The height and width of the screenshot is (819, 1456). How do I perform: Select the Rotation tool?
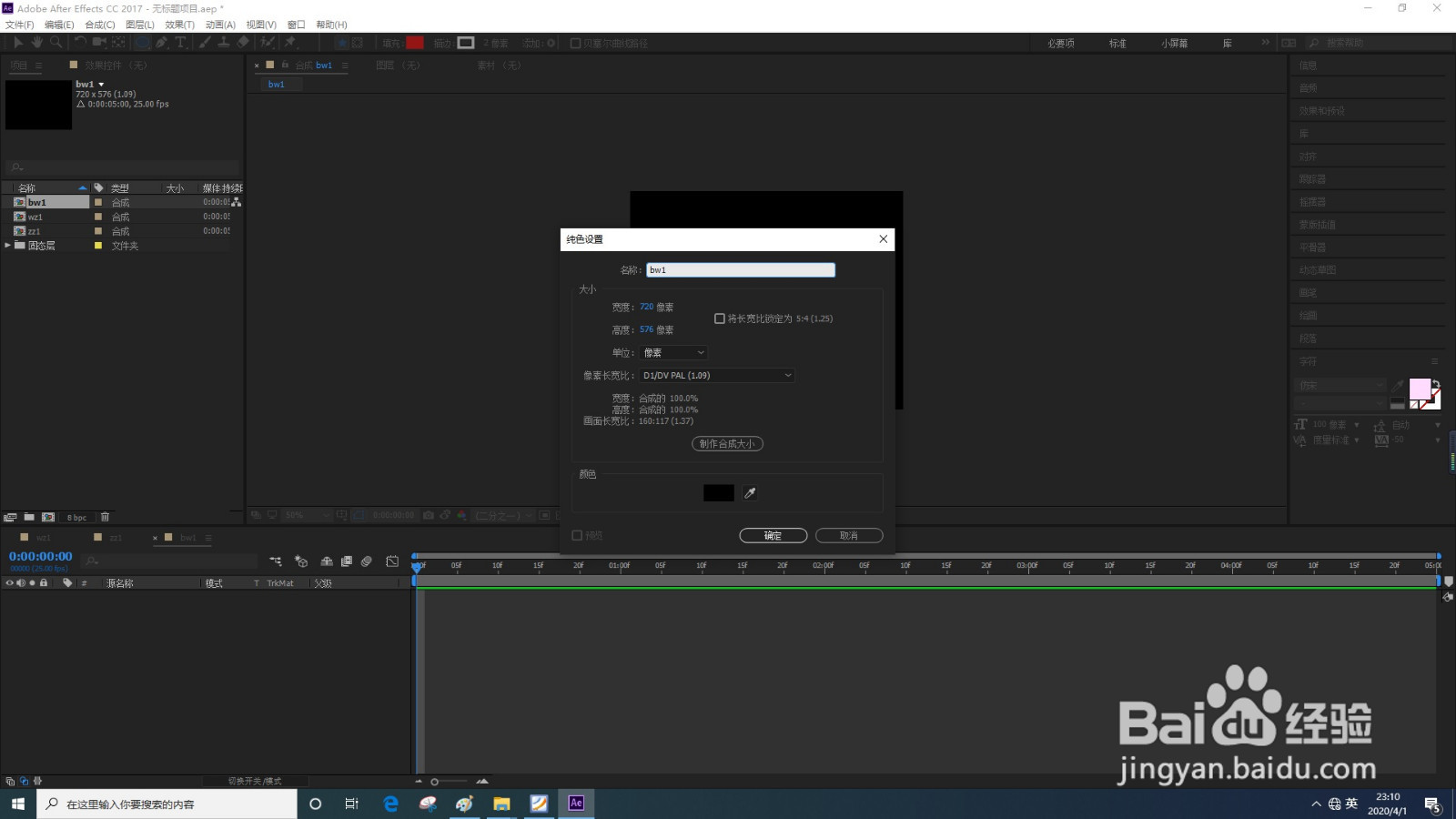[80, 43]
